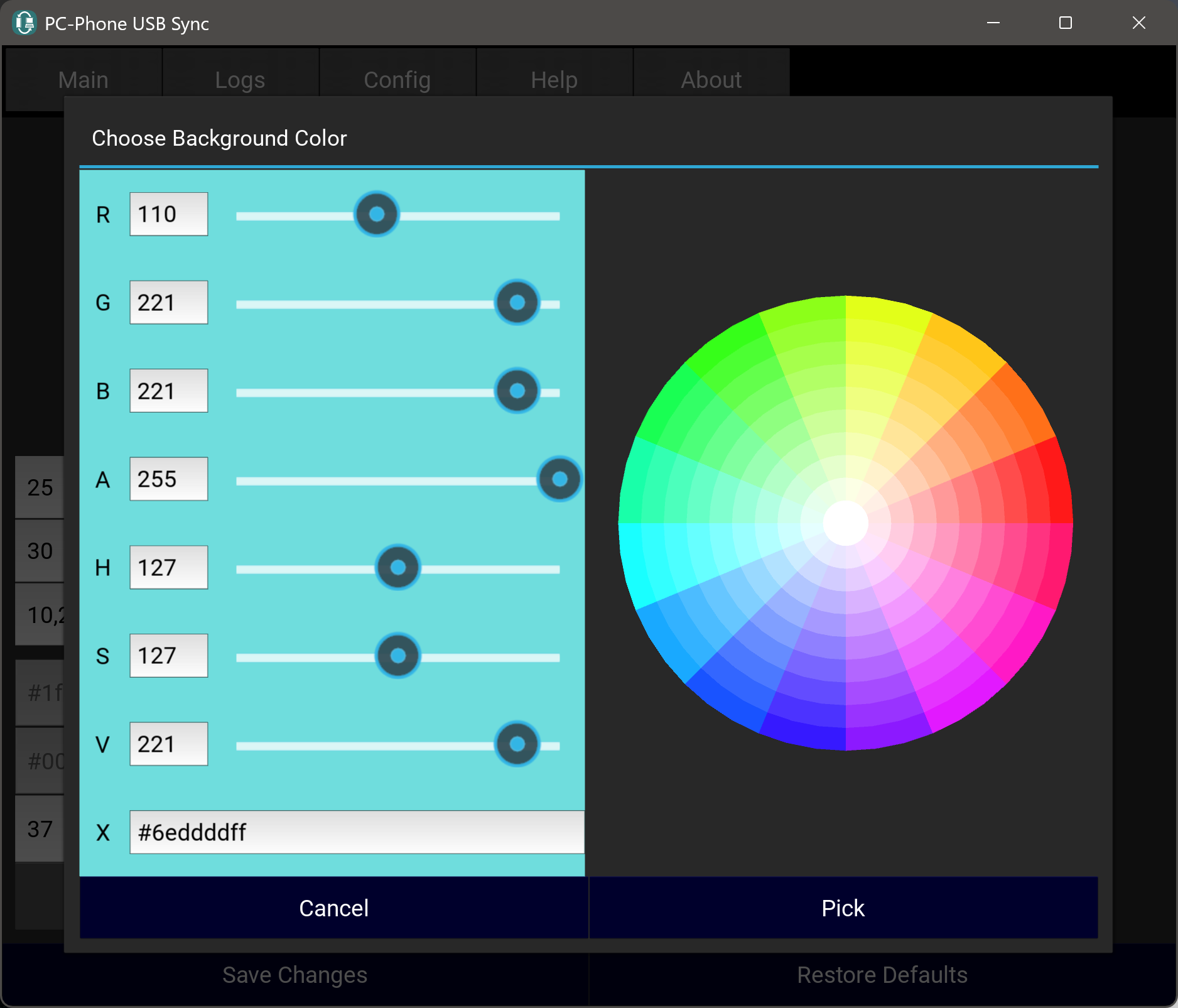Click the Saturation slider handle
Image resolution: width=1178 pixels, height=1008 pixels.
(397, 656)
